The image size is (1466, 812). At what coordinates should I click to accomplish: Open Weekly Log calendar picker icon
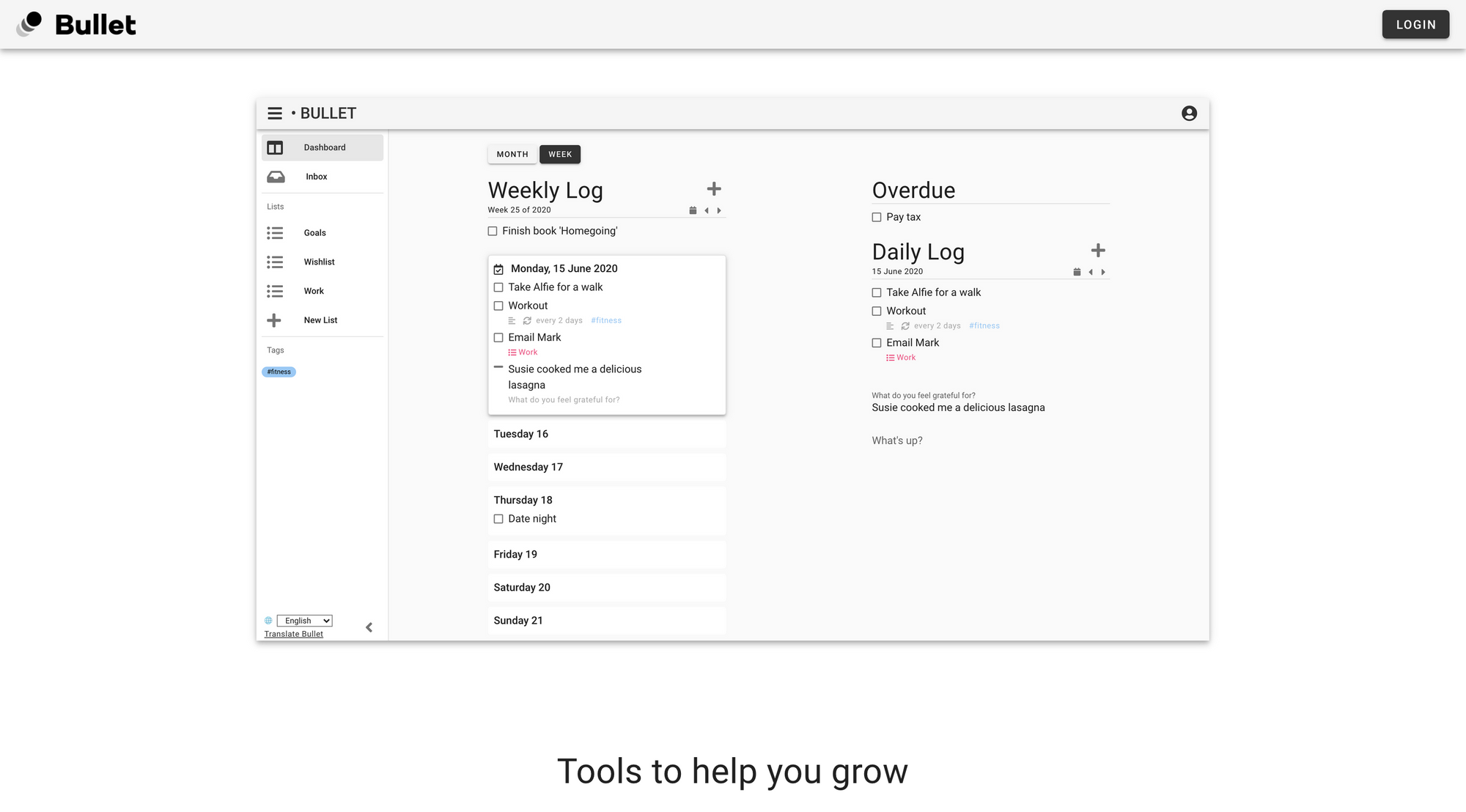tap(693, 210)
